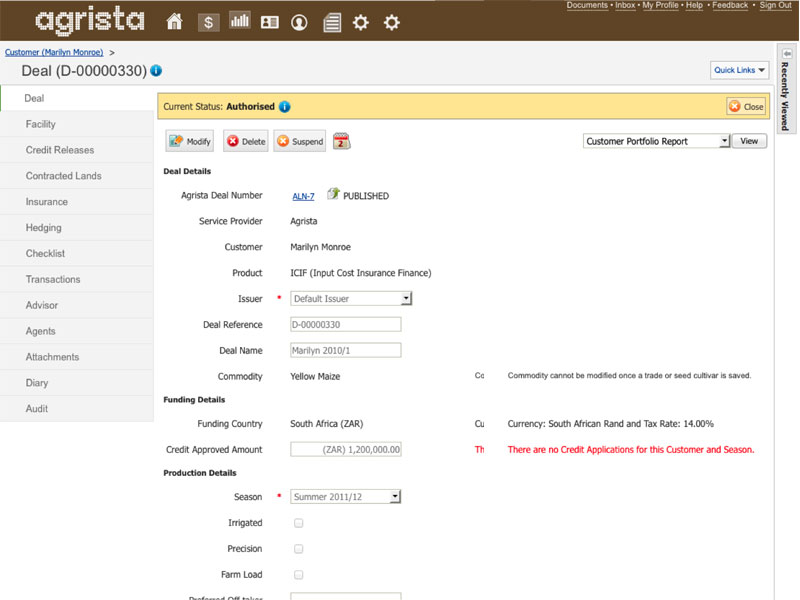800x600 pixels.
Task: Open the Contracted Lands tab
Action: [77, 176]
